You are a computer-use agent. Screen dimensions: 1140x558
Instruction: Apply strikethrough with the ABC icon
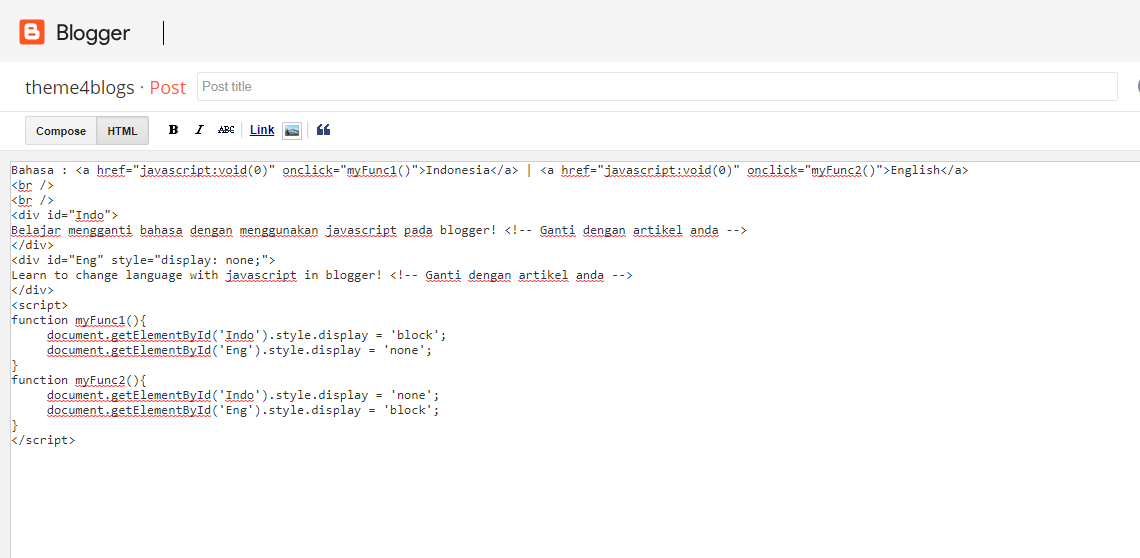[226, 130]
